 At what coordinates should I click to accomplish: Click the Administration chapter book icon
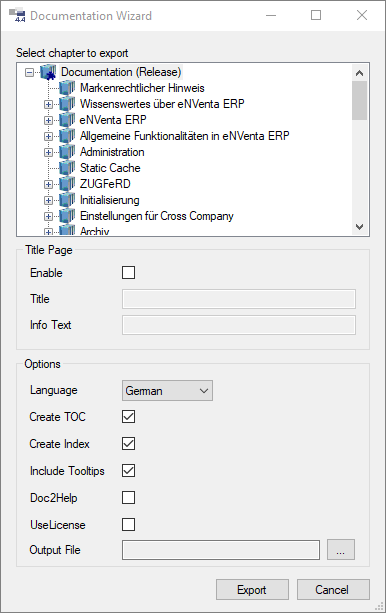(67, 152)
